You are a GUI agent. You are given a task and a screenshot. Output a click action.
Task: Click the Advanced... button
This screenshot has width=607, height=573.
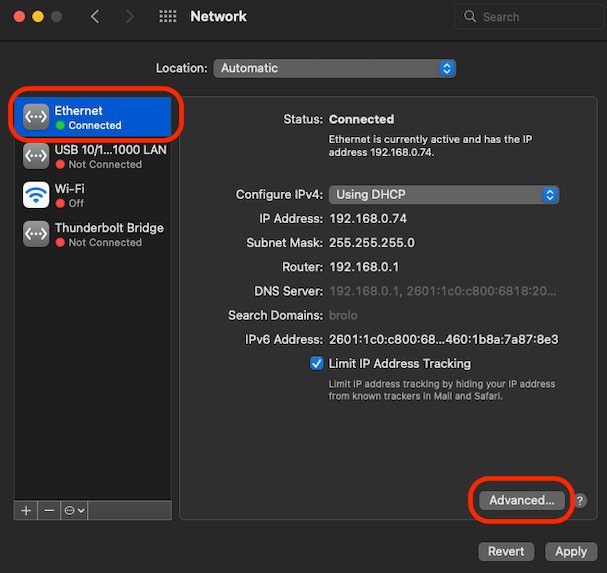521,500
